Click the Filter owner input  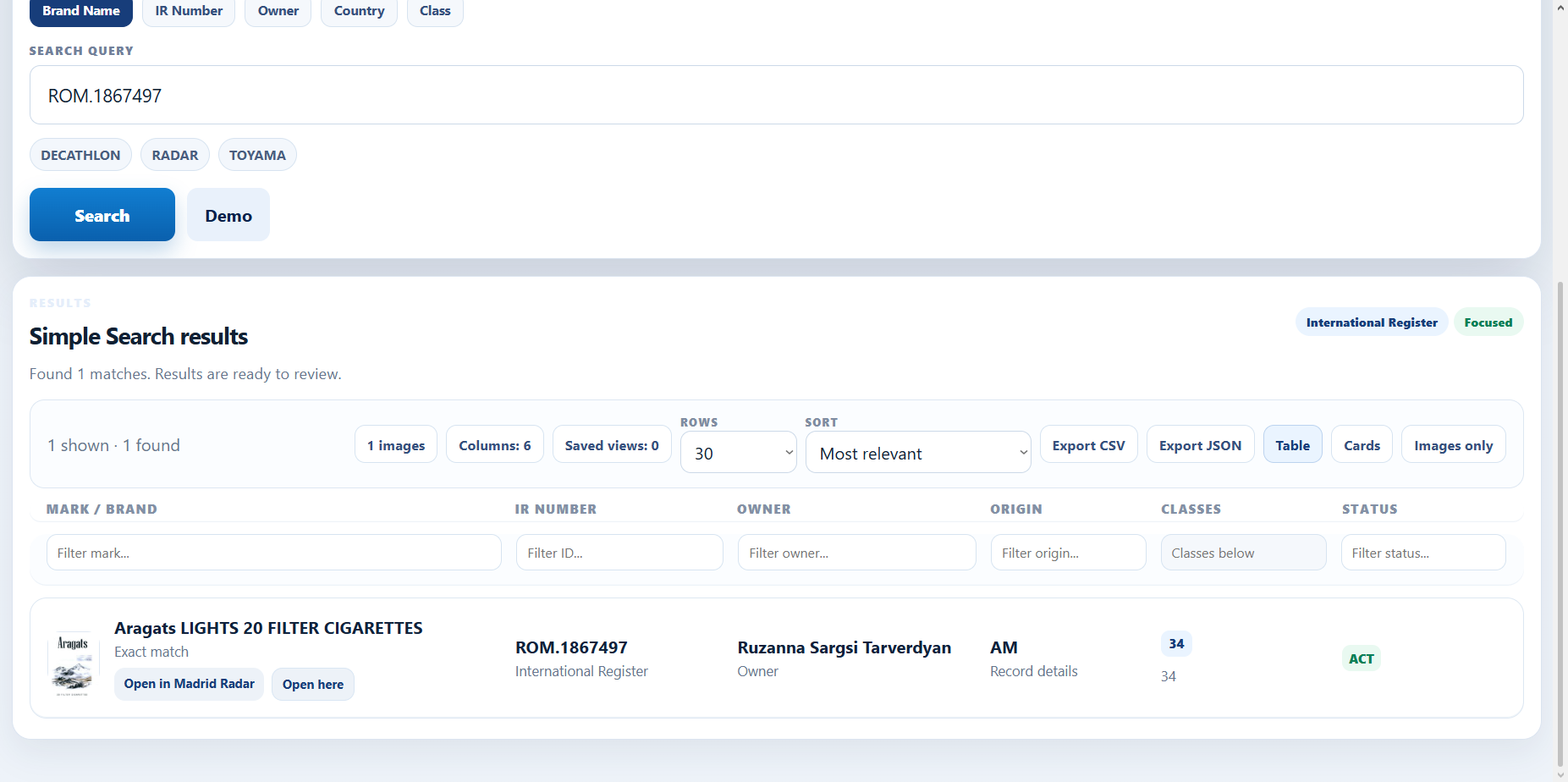pos(857,553)
